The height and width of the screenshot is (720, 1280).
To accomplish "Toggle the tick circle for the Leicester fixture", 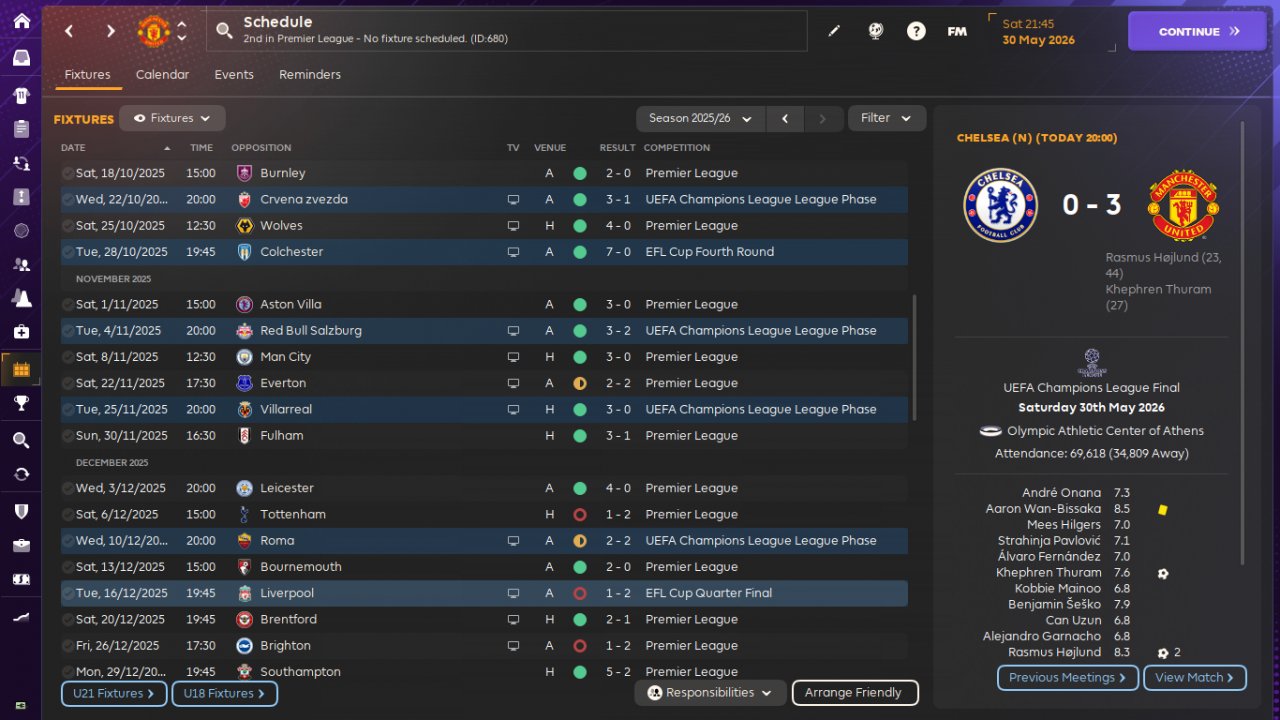I will 67,488.
